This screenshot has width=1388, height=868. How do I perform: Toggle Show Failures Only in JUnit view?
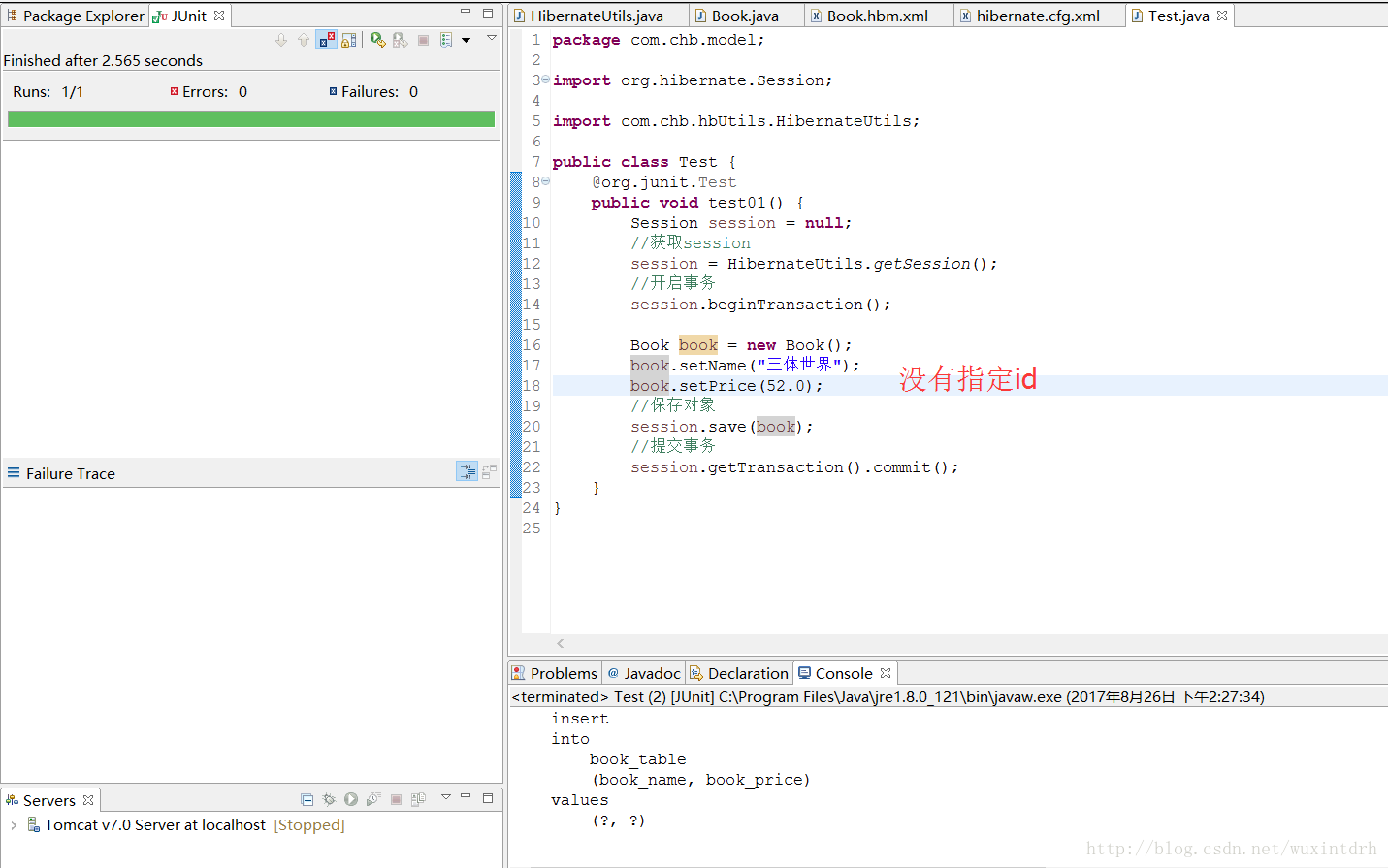(x=327, y=40)
